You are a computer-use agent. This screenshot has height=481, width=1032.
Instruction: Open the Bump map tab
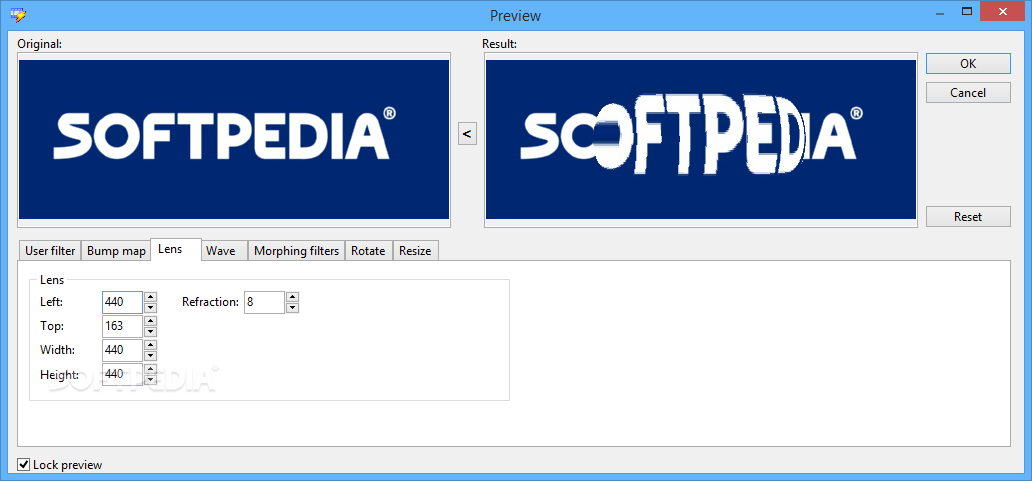116,251
